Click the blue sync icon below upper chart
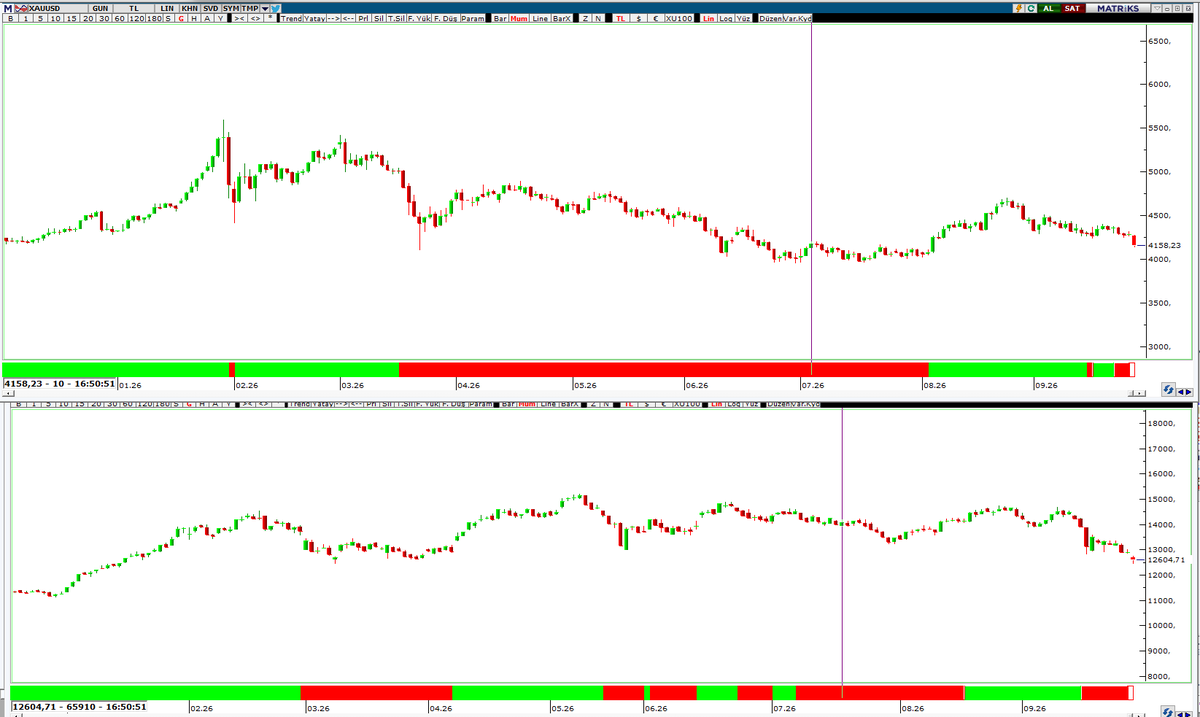This screenshot has height=717, width=1200. (1168, 389)
